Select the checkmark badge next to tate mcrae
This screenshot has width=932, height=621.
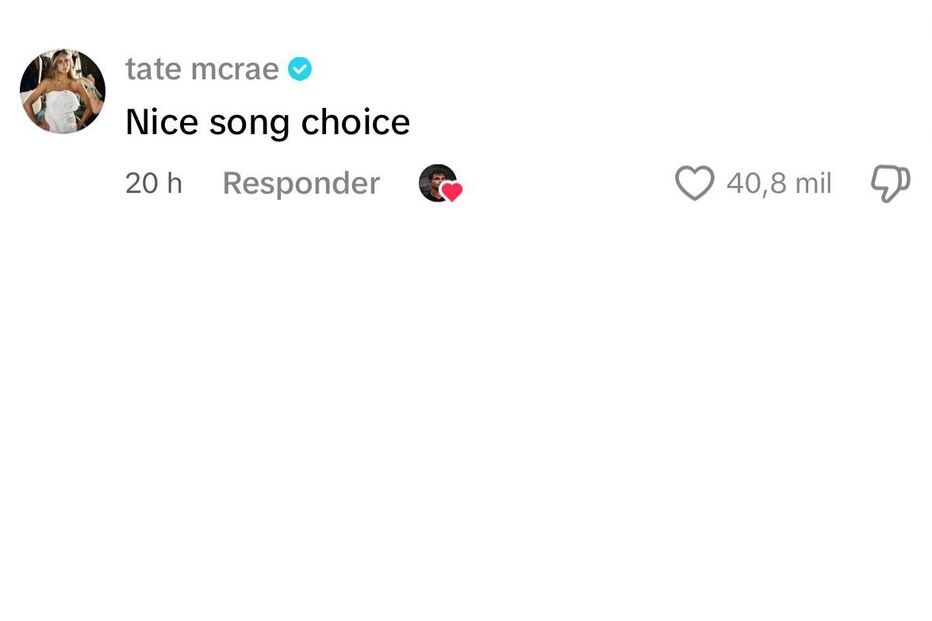[x=299, y=69]
